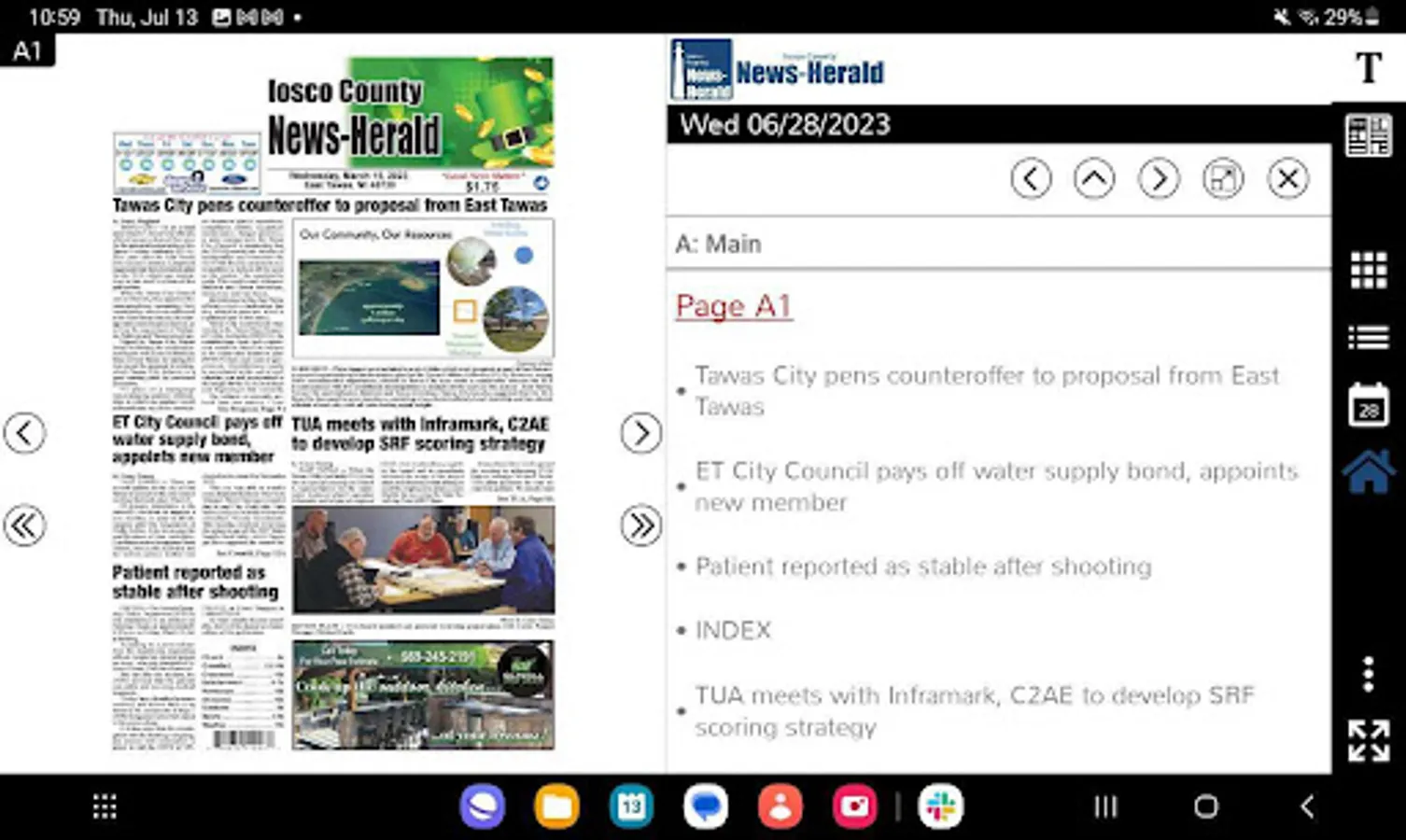Show the article list icon
The width and height of the screenshot is (1406, 840).
(1368, 337)
